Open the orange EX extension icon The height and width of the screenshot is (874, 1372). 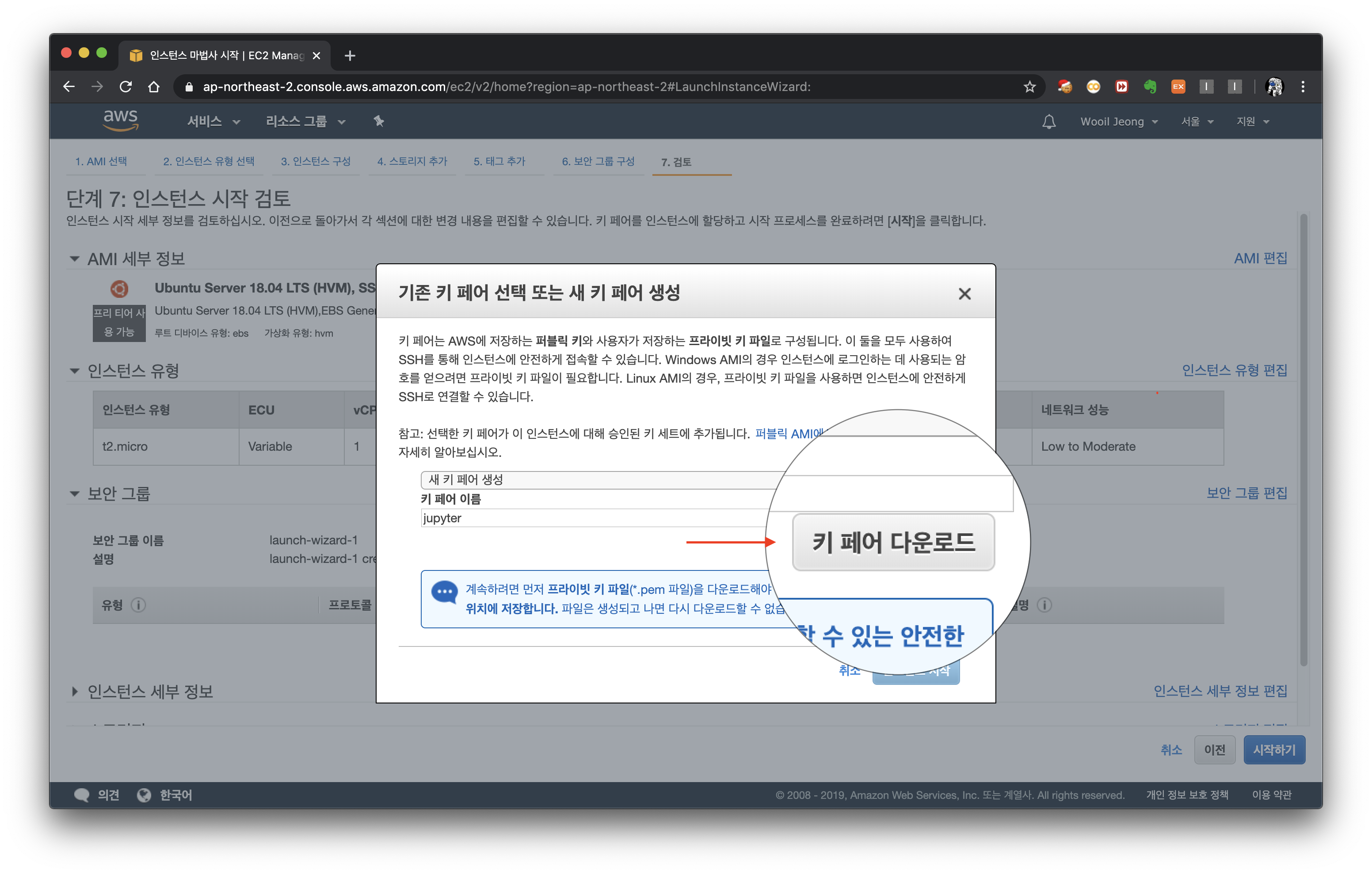[x=1178, y=87]
